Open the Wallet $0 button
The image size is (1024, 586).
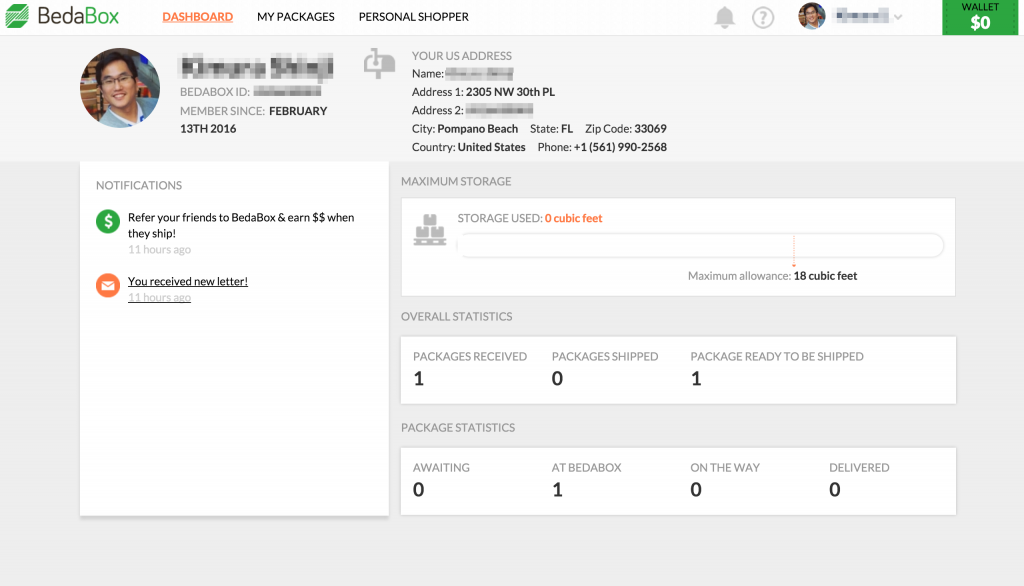(x=980, y=17)
